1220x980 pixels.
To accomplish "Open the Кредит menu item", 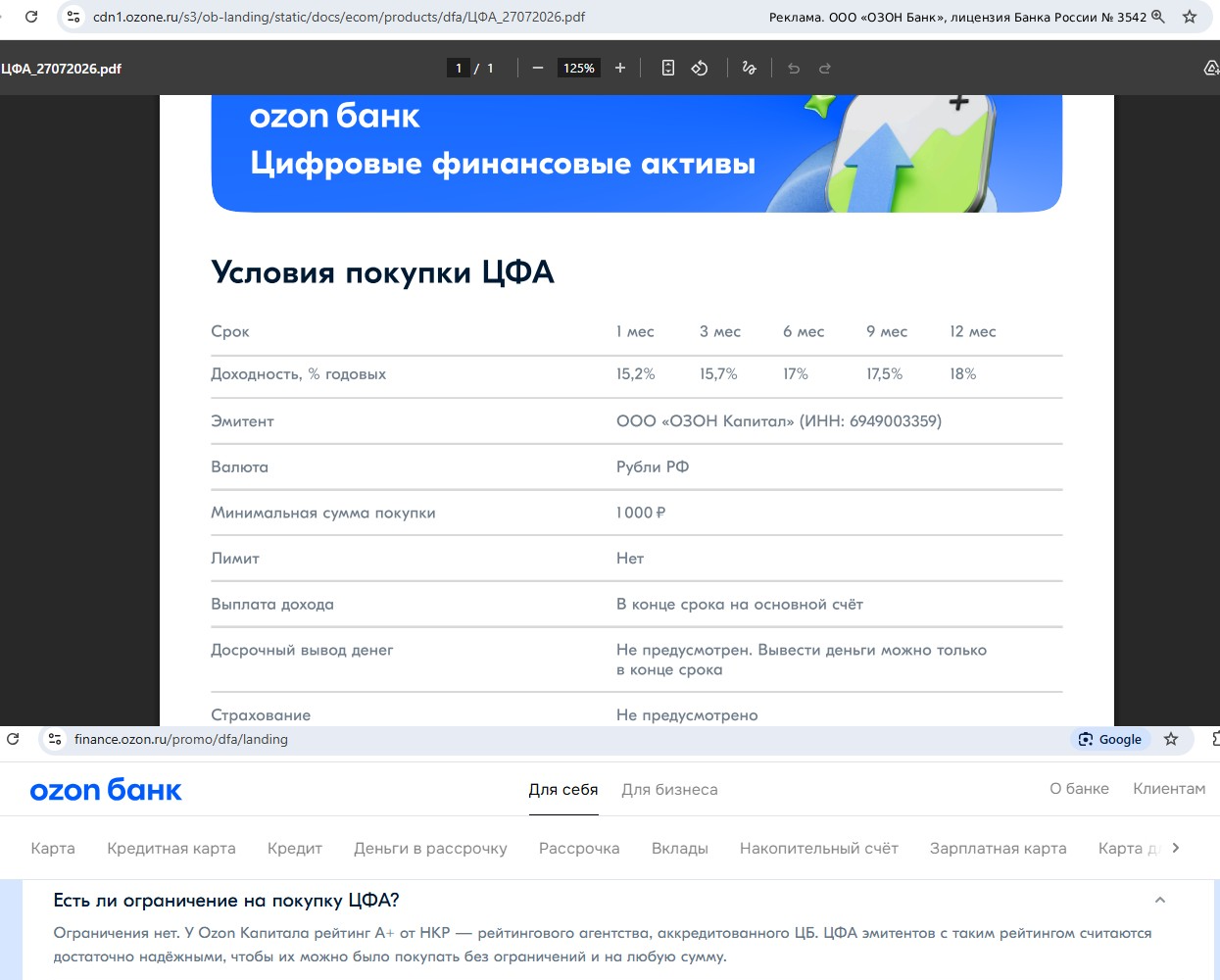I will pyautogui.click(x=295, y=848).
